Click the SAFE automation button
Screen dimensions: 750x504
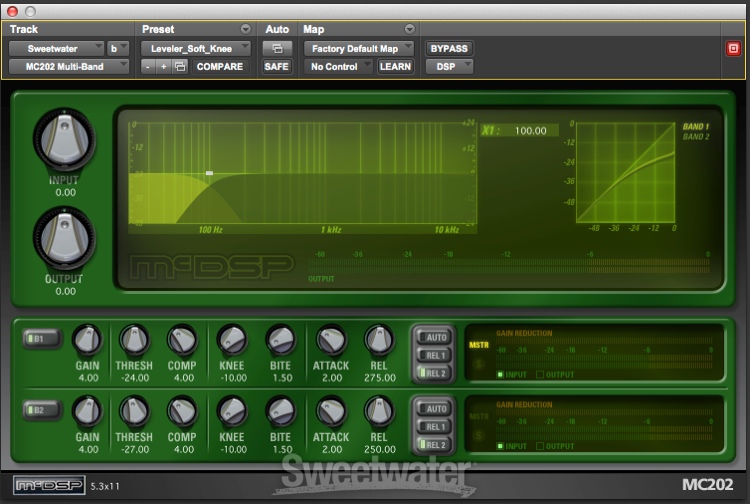pyautogui.click(x=276, y=66)
